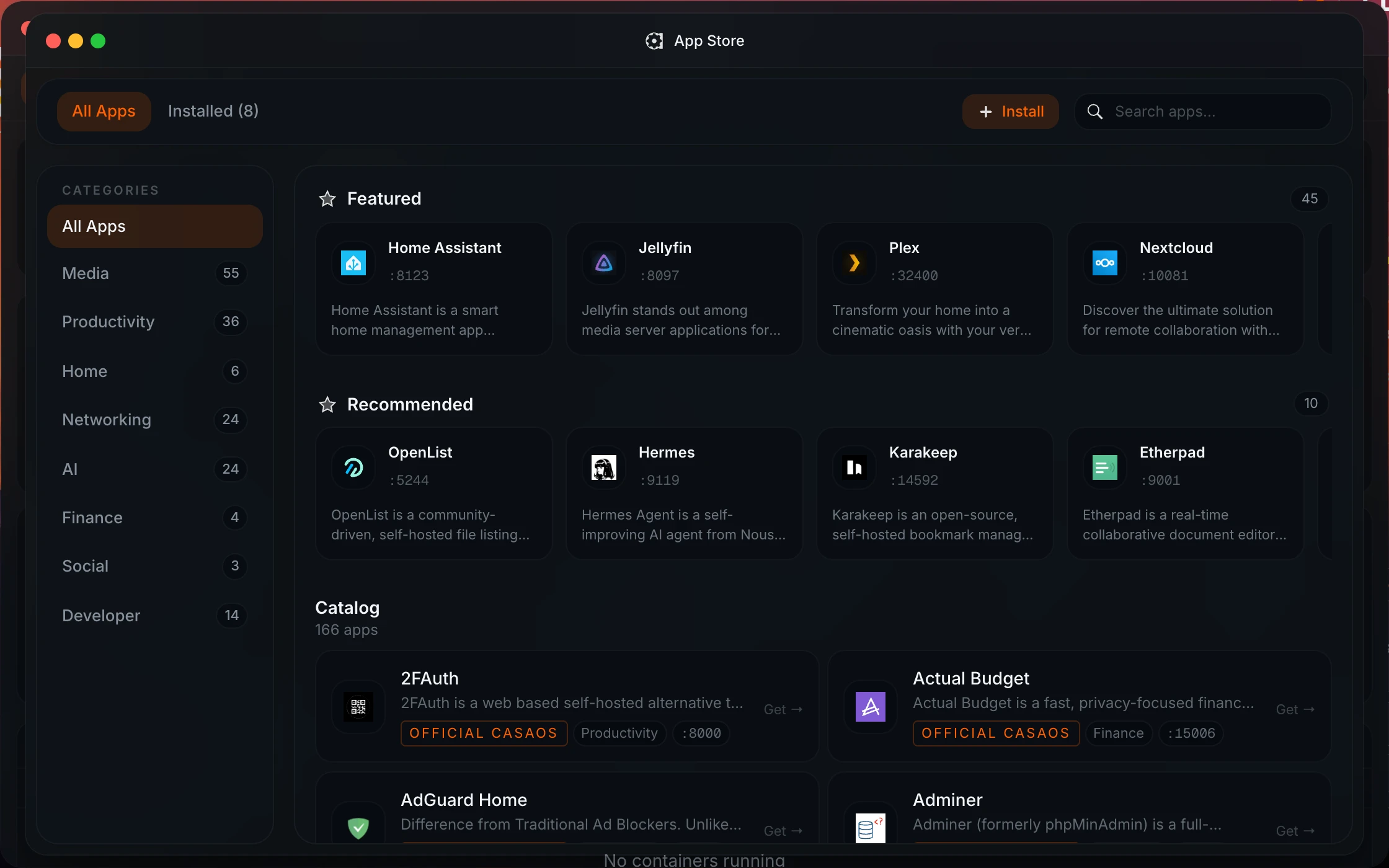Click the AdGuard Home shield icon
The height and width of the screenshot is (868, 1389).
click(x=358, y=827)
